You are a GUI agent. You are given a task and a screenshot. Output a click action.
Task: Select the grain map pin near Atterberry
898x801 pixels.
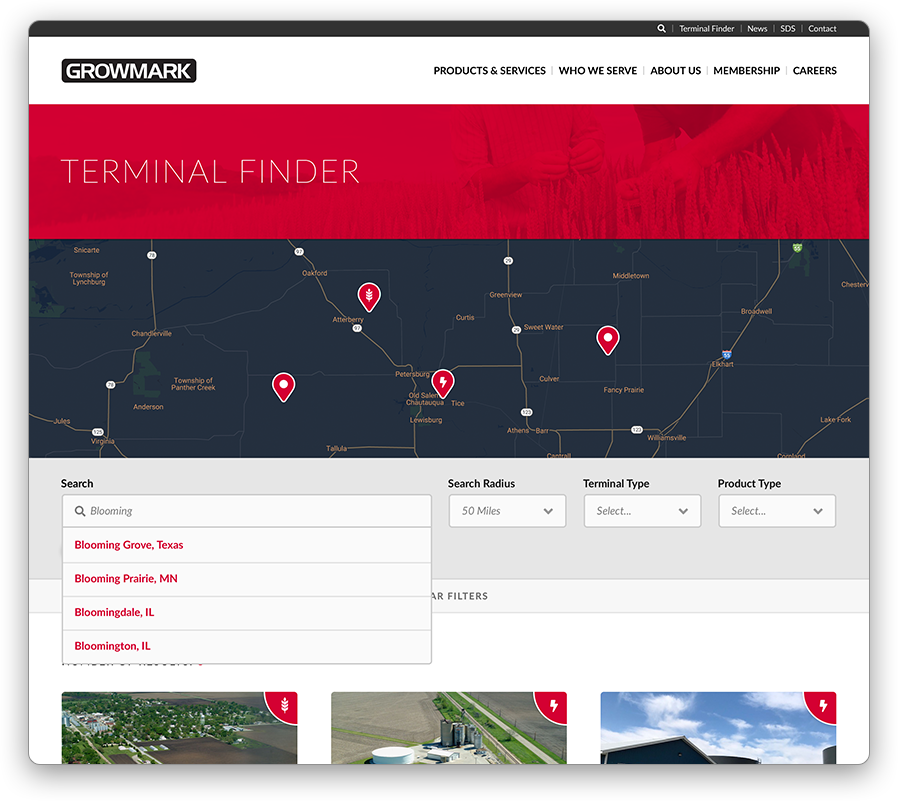coord(369,297)
